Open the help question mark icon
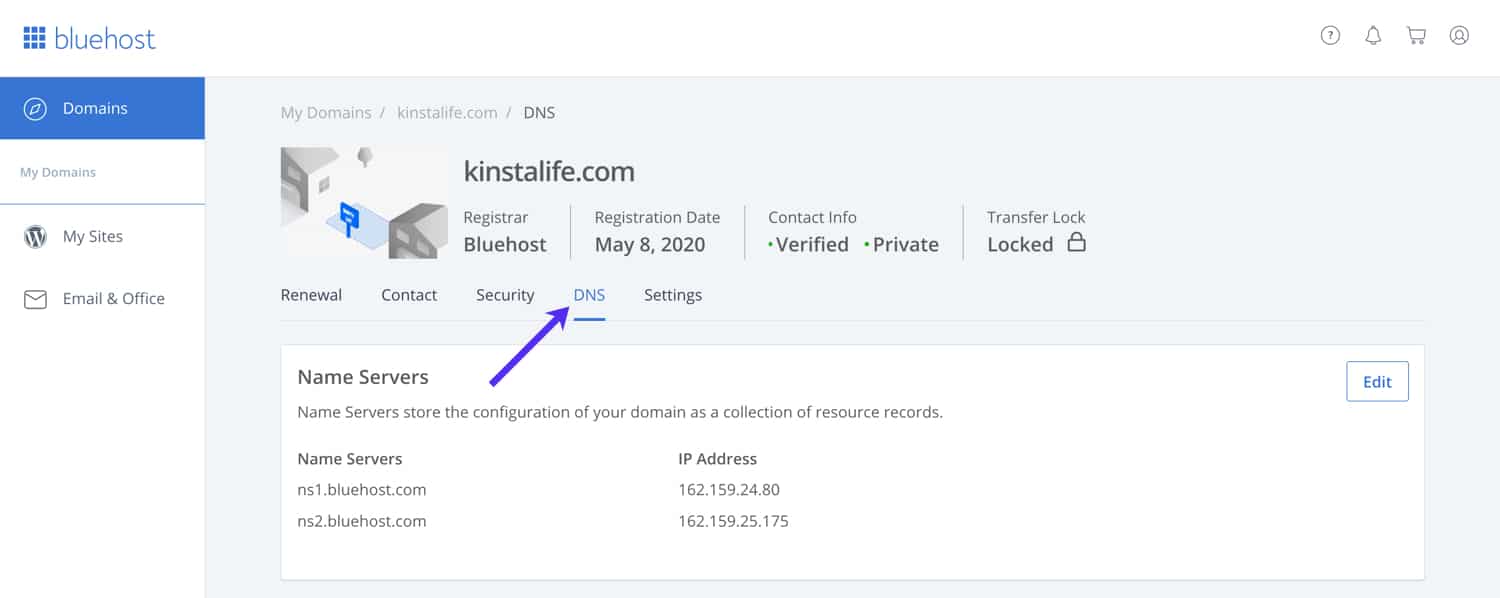 (1330, 34)
